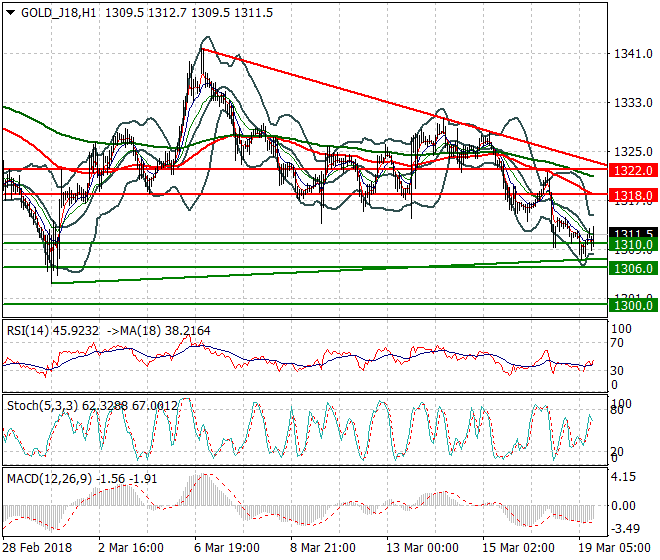The width and height of the screenshot is (660, 560).
Task: Click the green 1306.0 support level label
Action: click(633, 268)
